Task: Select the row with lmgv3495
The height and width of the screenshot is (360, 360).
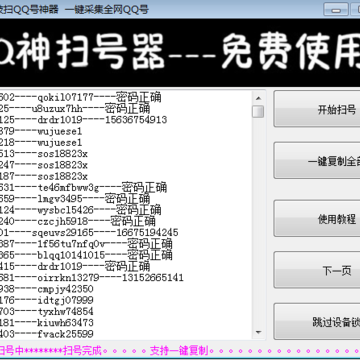Action: (x=75, y=199)
